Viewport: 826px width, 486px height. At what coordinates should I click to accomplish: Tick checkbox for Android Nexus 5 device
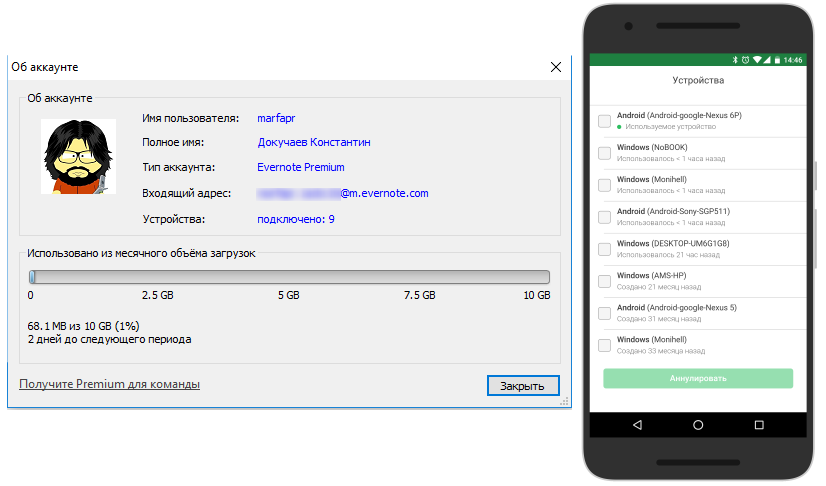(604, 314)
